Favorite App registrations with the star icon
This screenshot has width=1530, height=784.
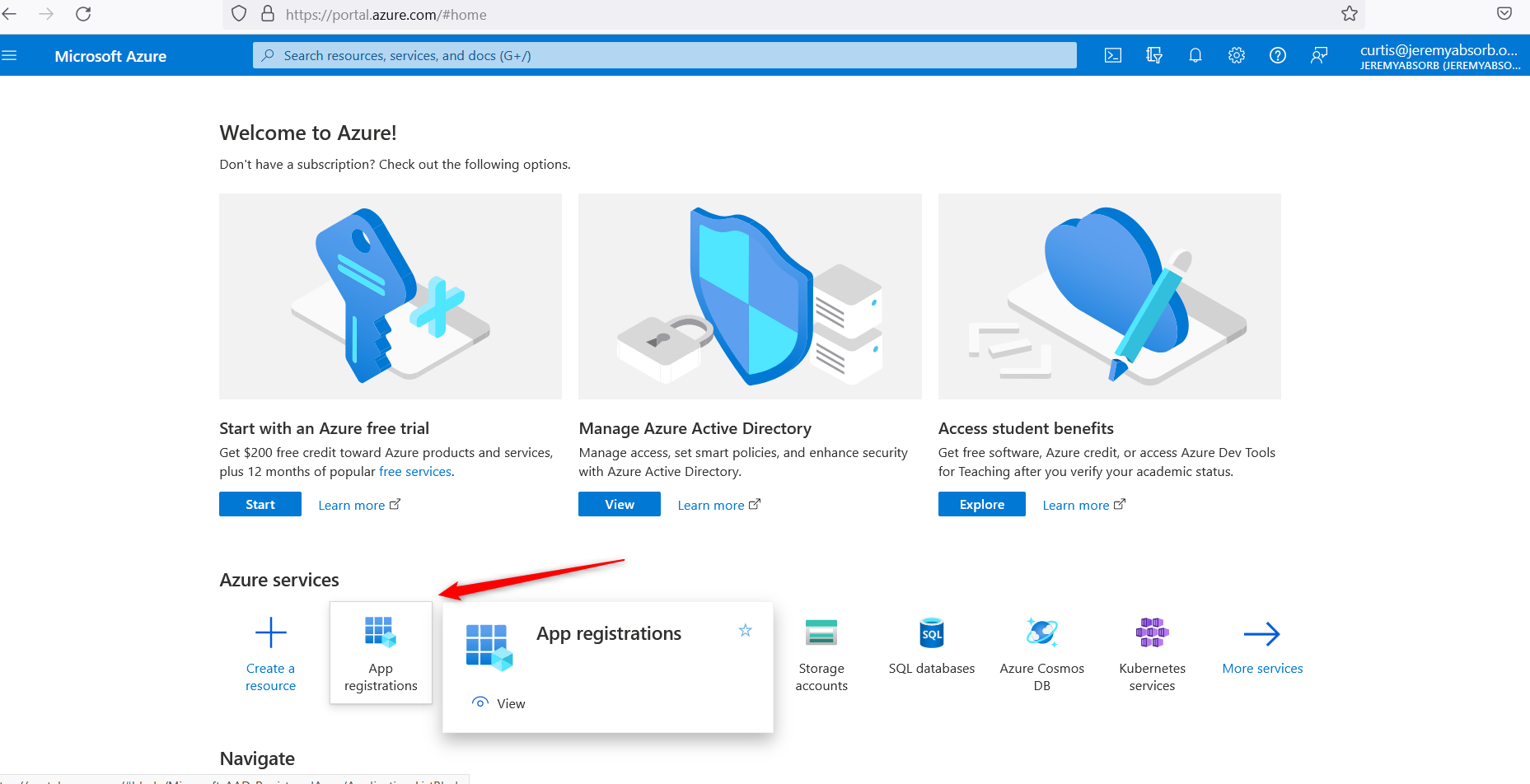(x=746, y=630)
